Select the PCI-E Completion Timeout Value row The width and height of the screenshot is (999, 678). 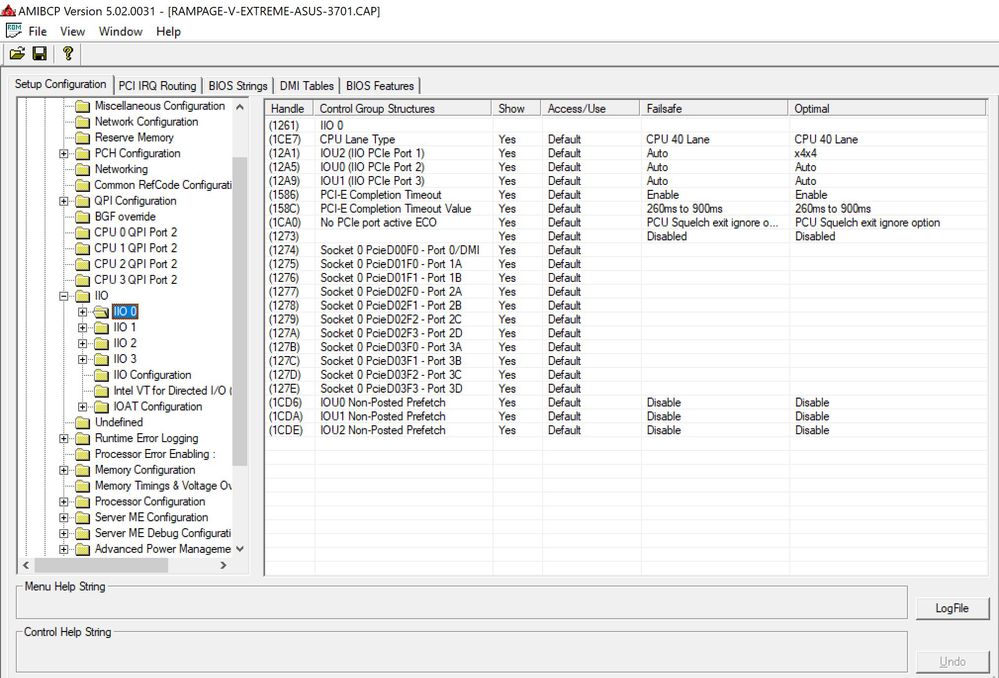[626, 209]
